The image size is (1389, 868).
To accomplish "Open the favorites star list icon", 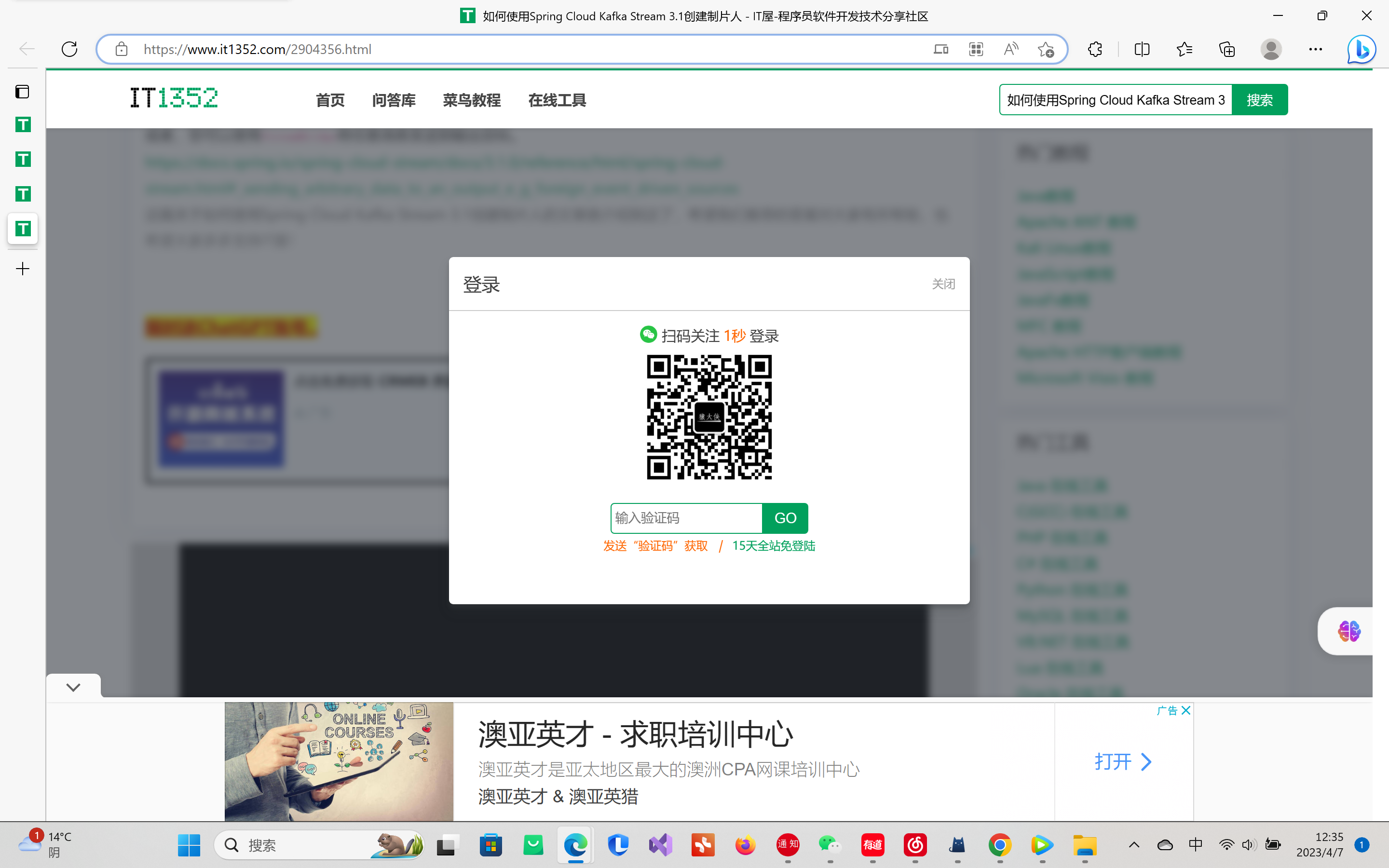I will point(1184,49).
